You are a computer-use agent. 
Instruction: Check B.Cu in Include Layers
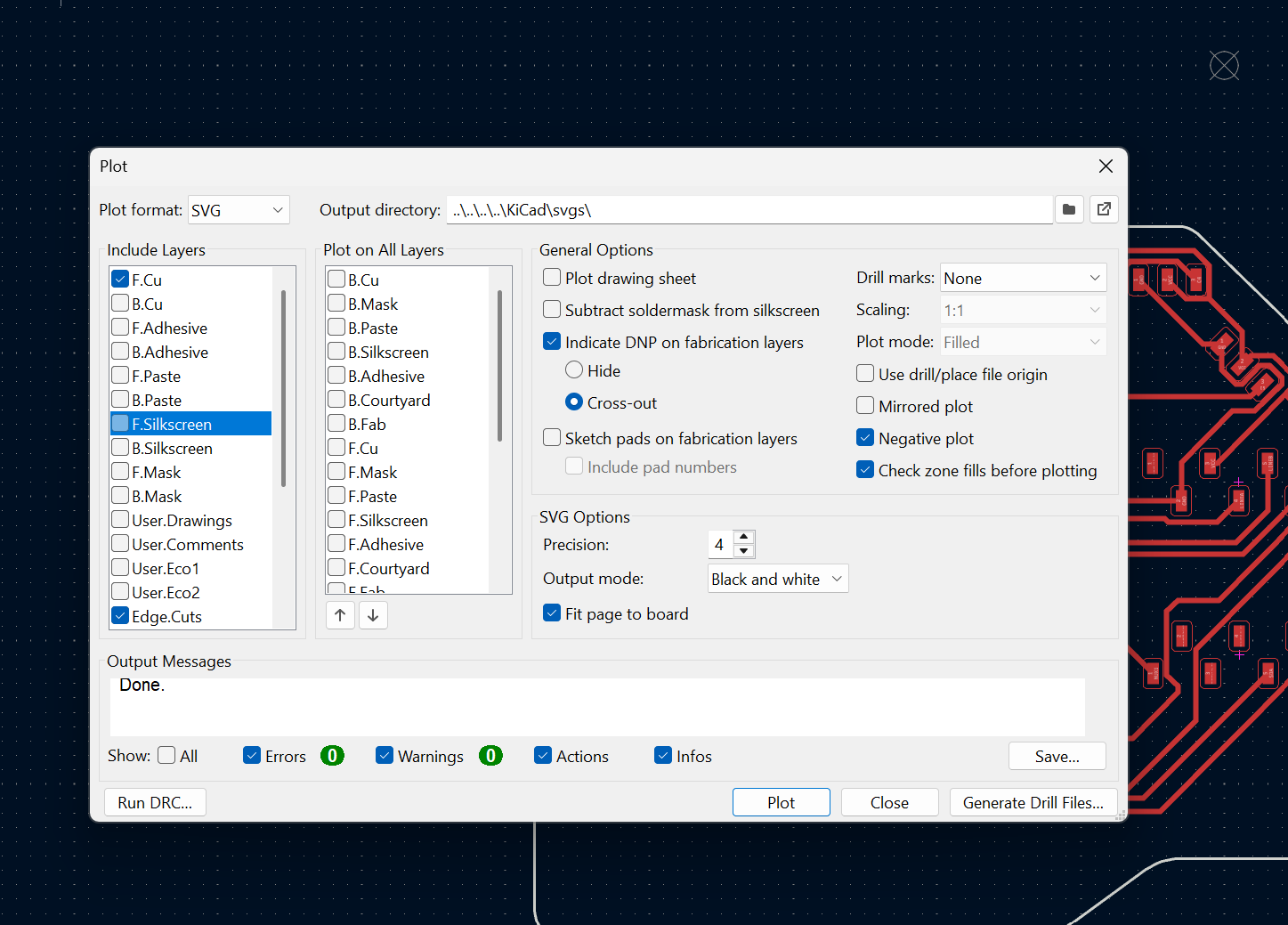[x=121, y=304]
